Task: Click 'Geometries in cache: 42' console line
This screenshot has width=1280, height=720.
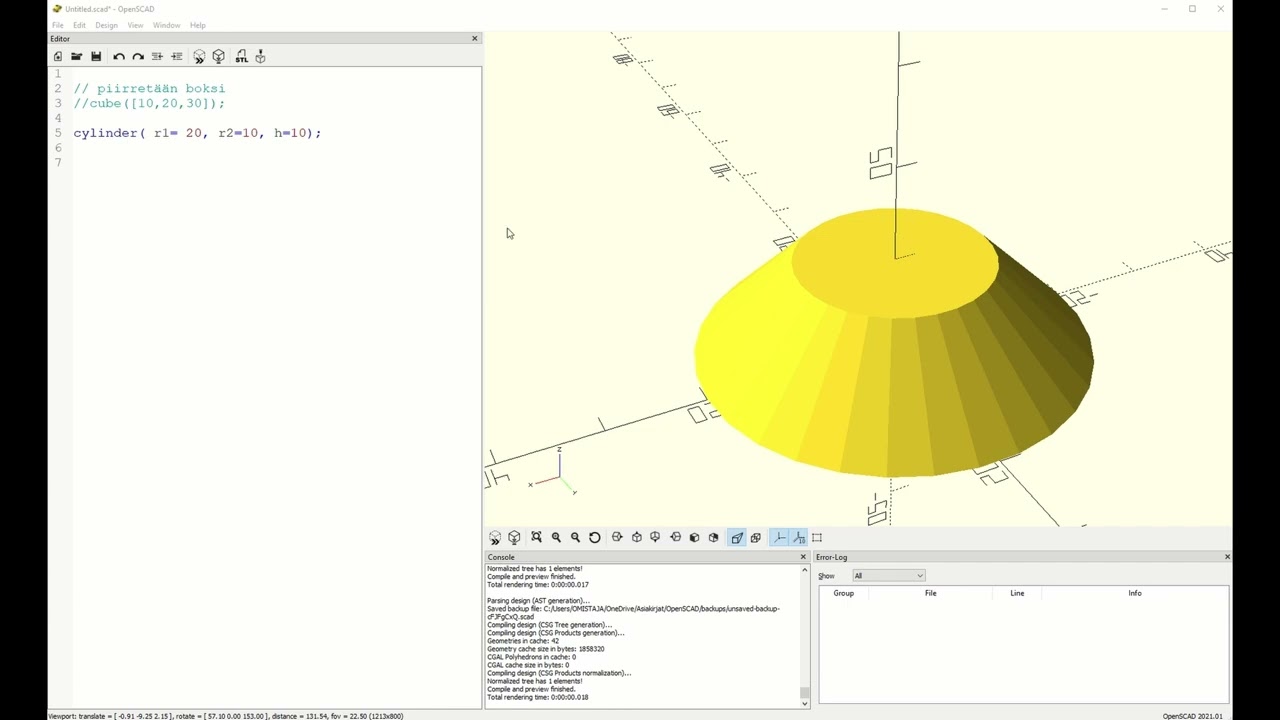Action: [x=523, y=641]
